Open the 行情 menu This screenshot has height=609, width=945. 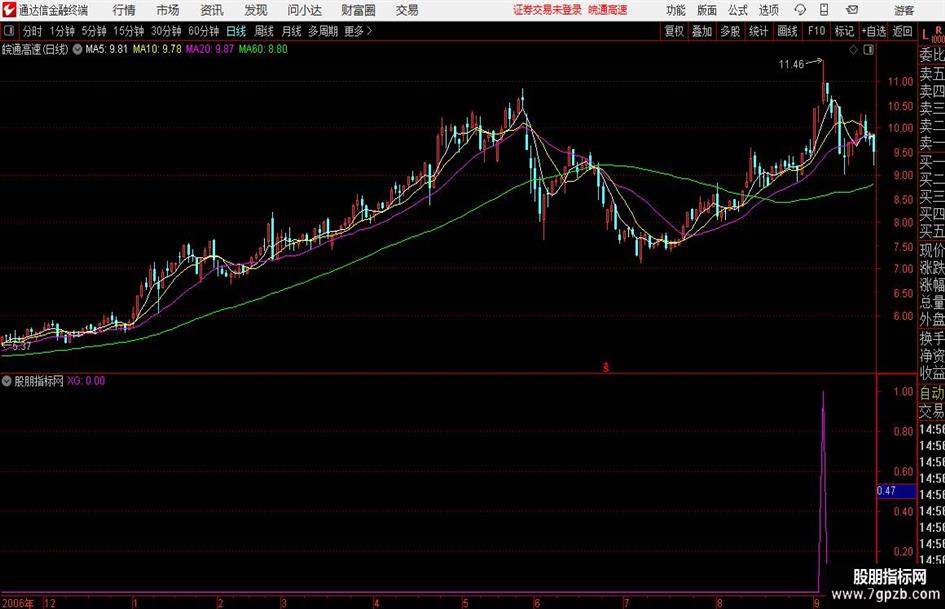point(124,10)
